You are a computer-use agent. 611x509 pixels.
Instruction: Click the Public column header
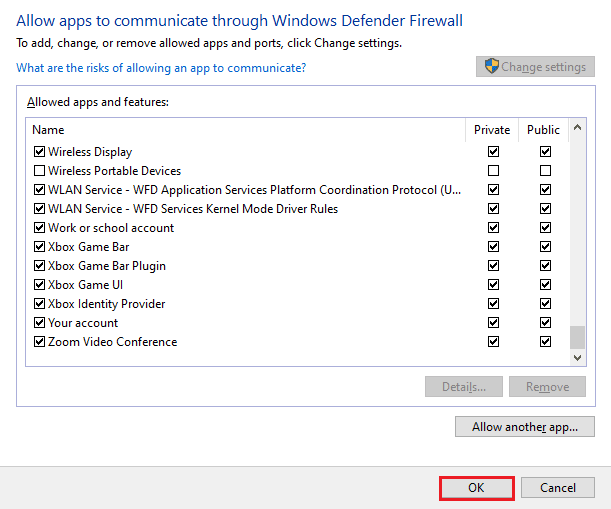pos(543,130)
